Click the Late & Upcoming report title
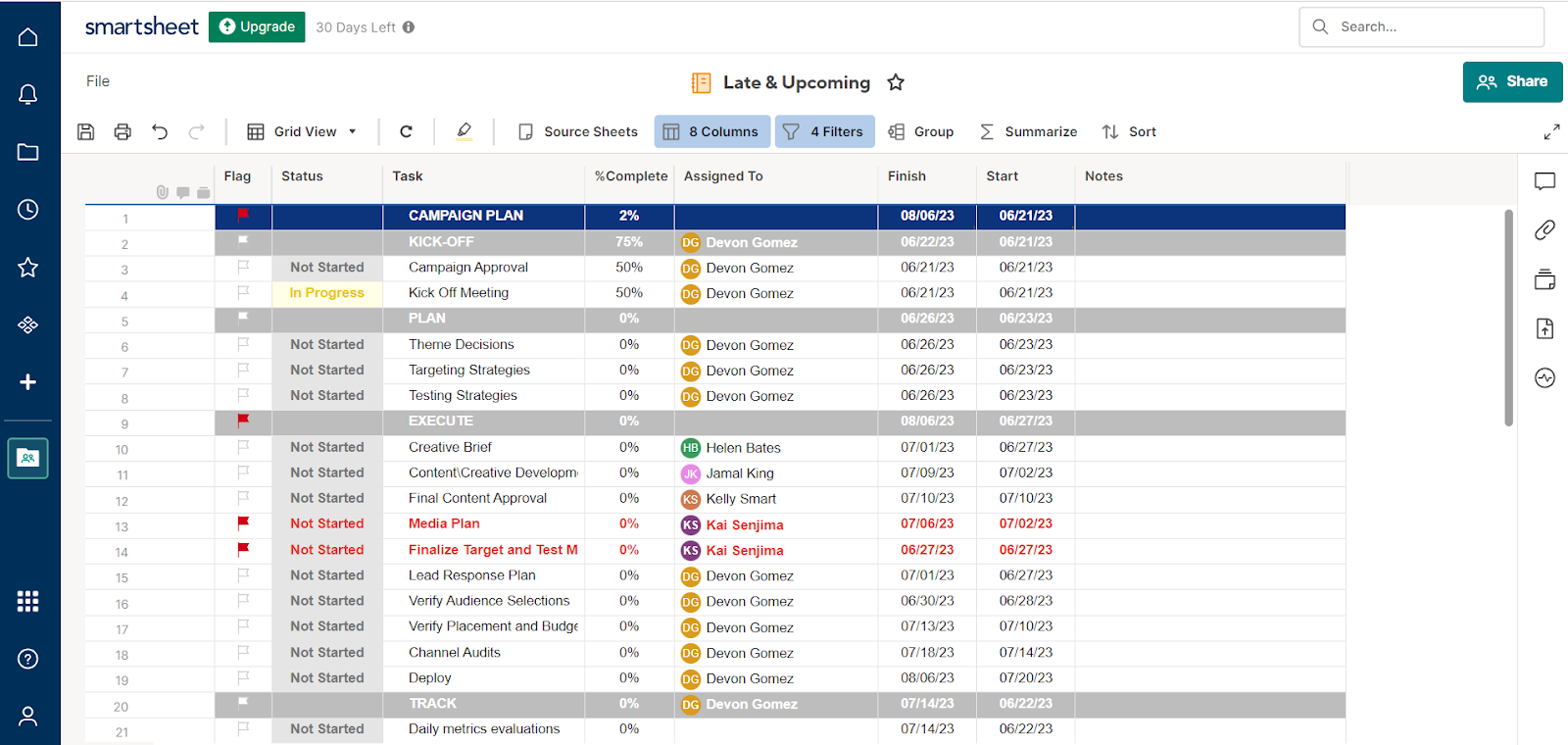Viewport: 1568px width, 745px height. click(x=797, y=82)
